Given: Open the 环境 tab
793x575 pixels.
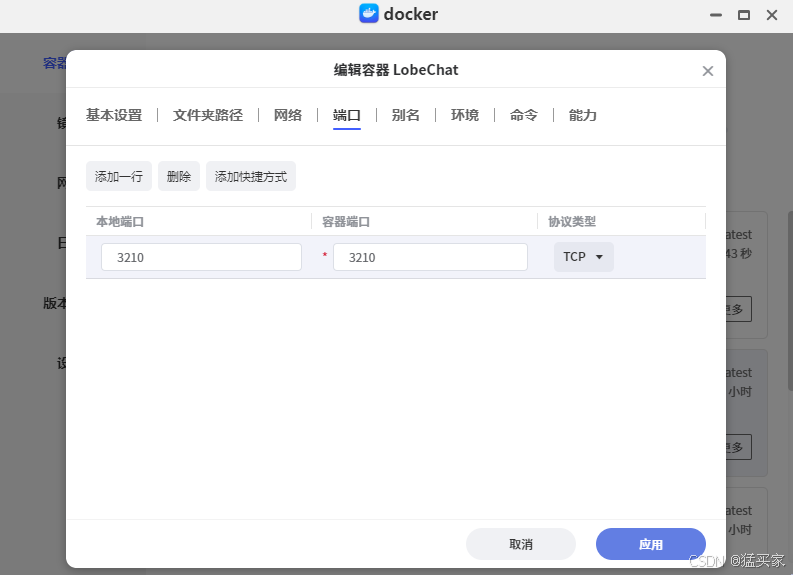Looking at the screenshot, I should (x=465, y=115).
